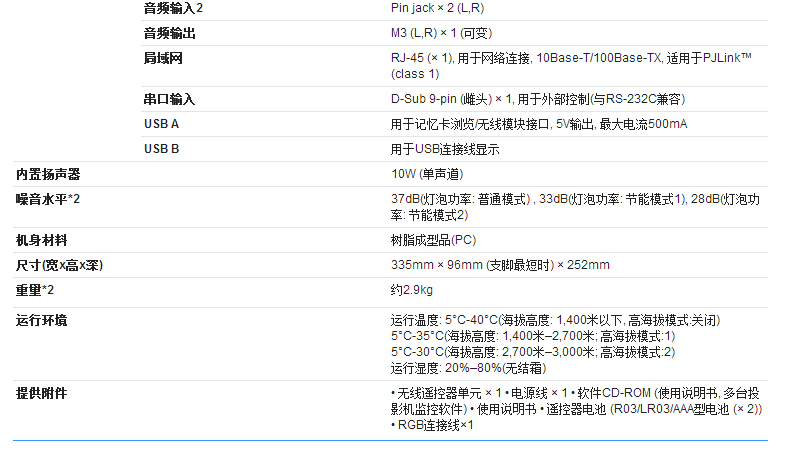
Task: Click the 串口输入 label
Action: [169, 99]
